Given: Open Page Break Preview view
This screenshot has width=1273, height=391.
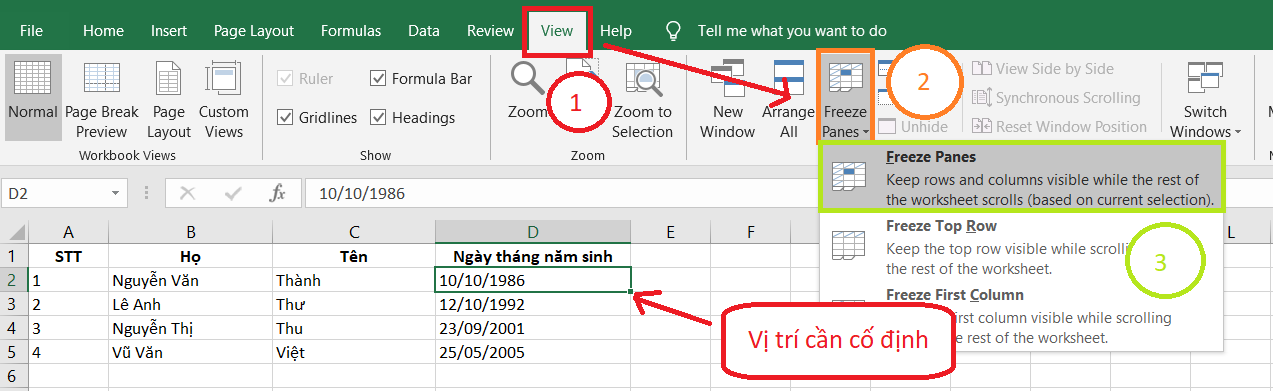Looking at the screenshot, I should 102,99.
